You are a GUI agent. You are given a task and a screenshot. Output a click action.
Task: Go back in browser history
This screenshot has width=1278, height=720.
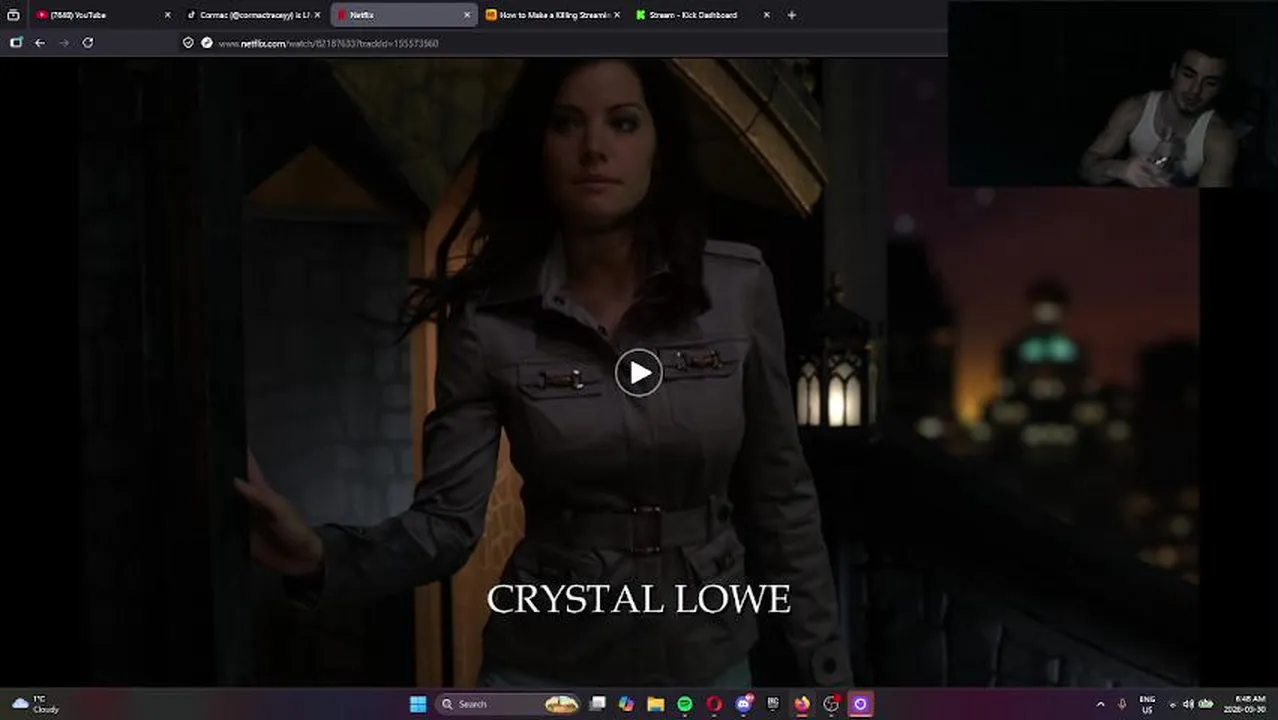coord(40,43)
